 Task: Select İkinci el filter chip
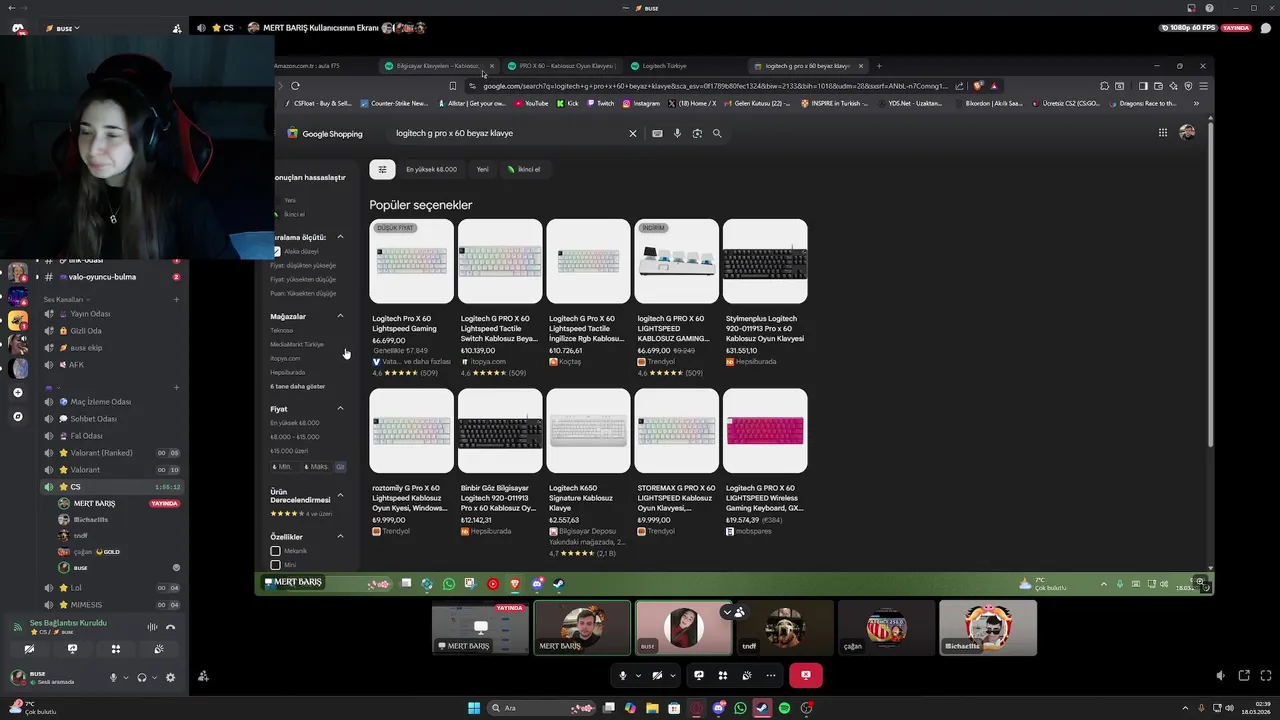(x=523, y=169)
